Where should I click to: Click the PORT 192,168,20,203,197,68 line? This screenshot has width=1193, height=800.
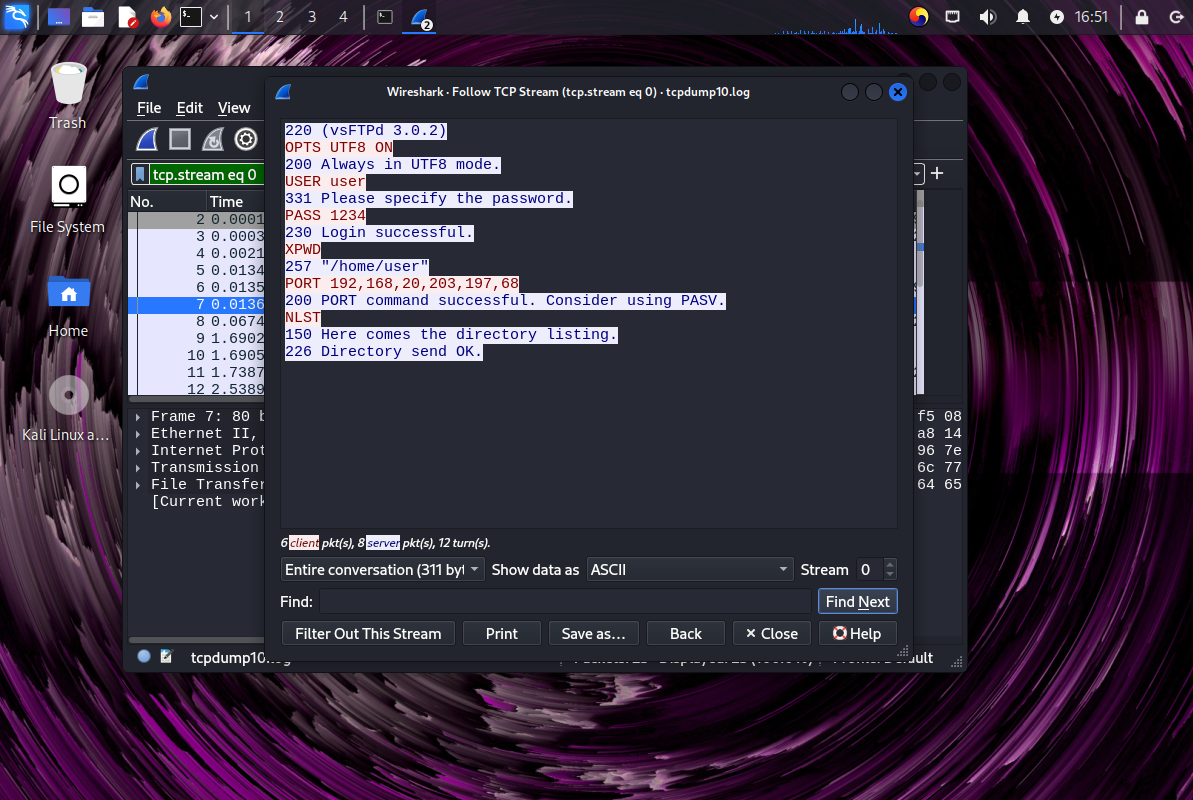tap(402, 283)
